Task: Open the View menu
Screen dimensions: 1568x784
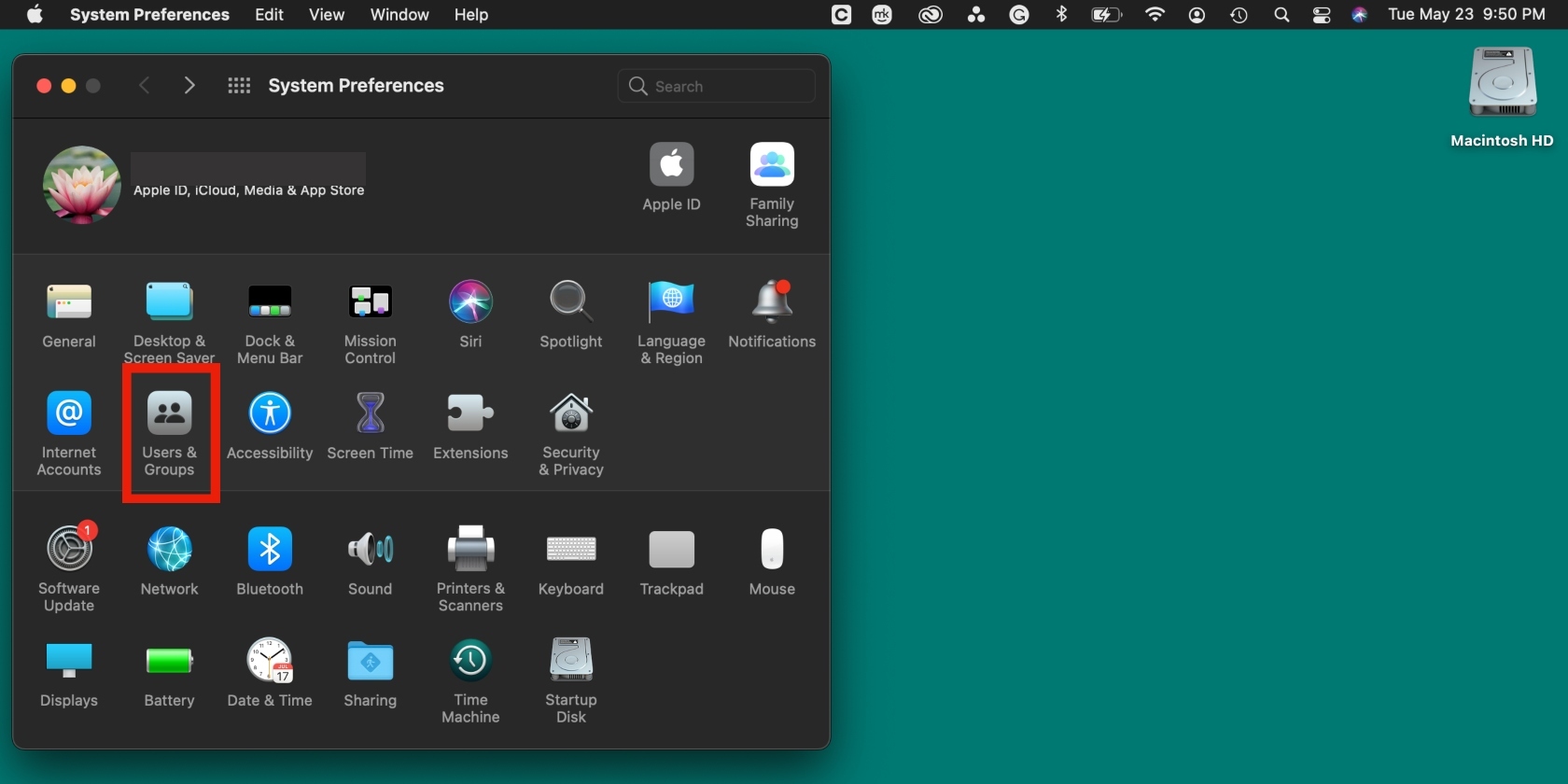Action: (x=327, y=15)
